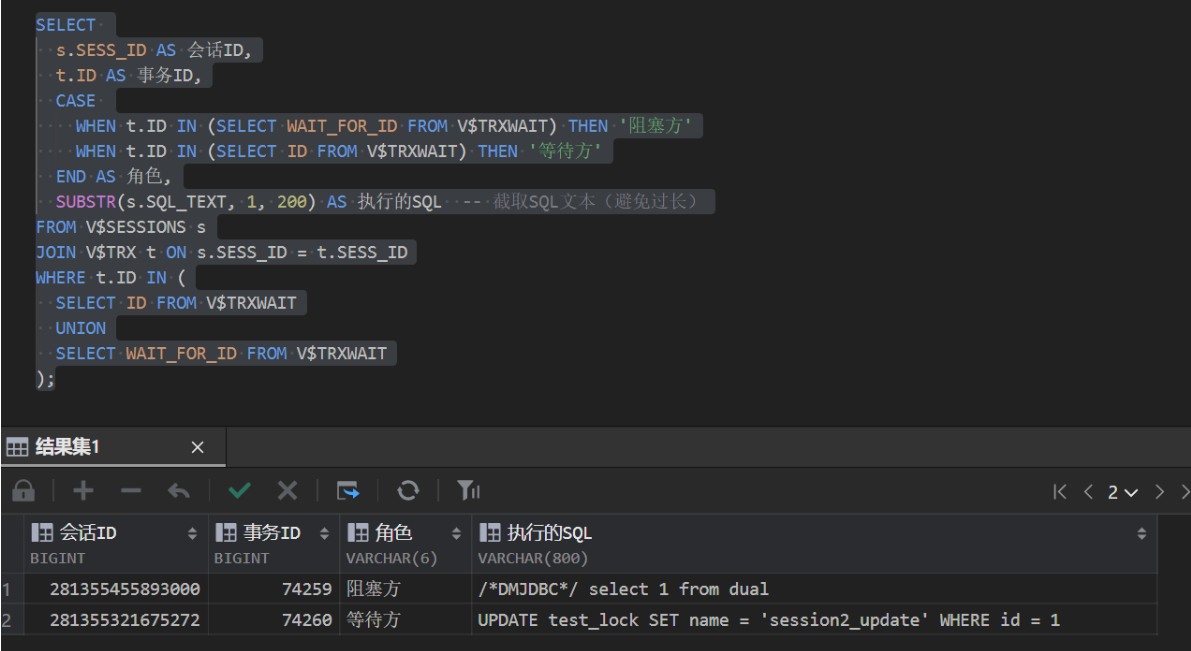Delete row with the minus icon

[131, 491]
